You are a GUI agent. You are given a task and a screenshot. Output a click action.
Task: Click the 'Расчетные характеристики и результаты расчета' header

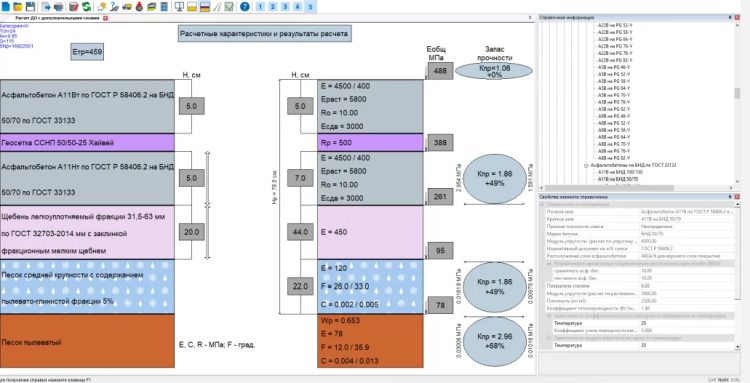(x=265, y=34)
